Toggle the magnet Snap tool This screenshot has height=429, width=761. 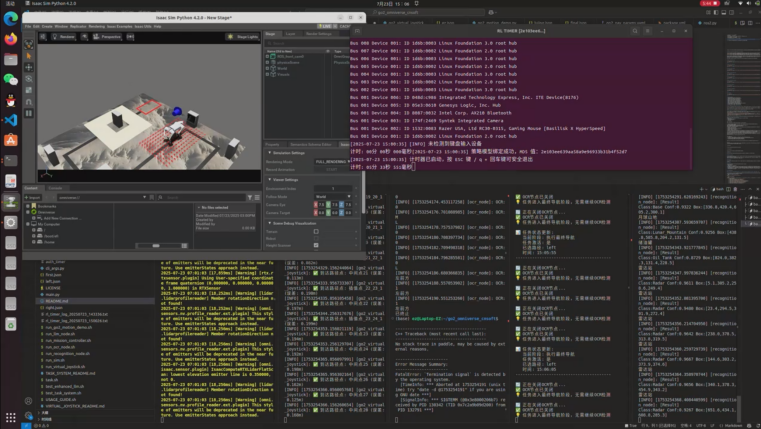29,102
